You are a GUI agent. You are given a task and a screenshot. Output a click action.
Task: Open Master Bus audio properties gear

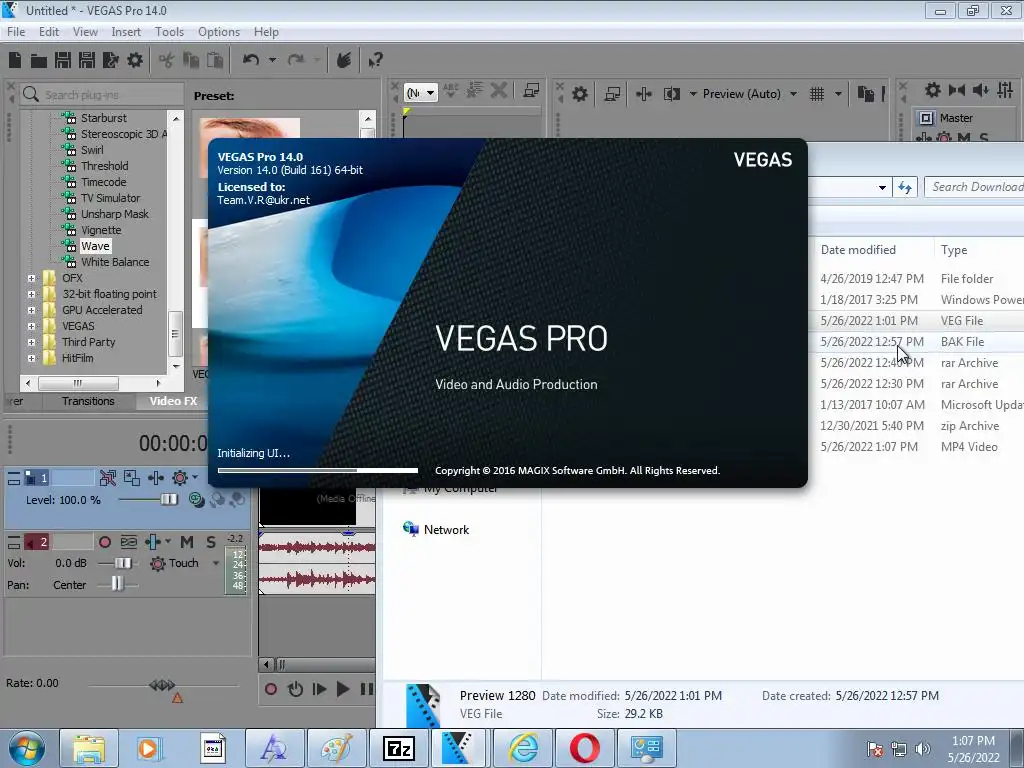point(933,90)
